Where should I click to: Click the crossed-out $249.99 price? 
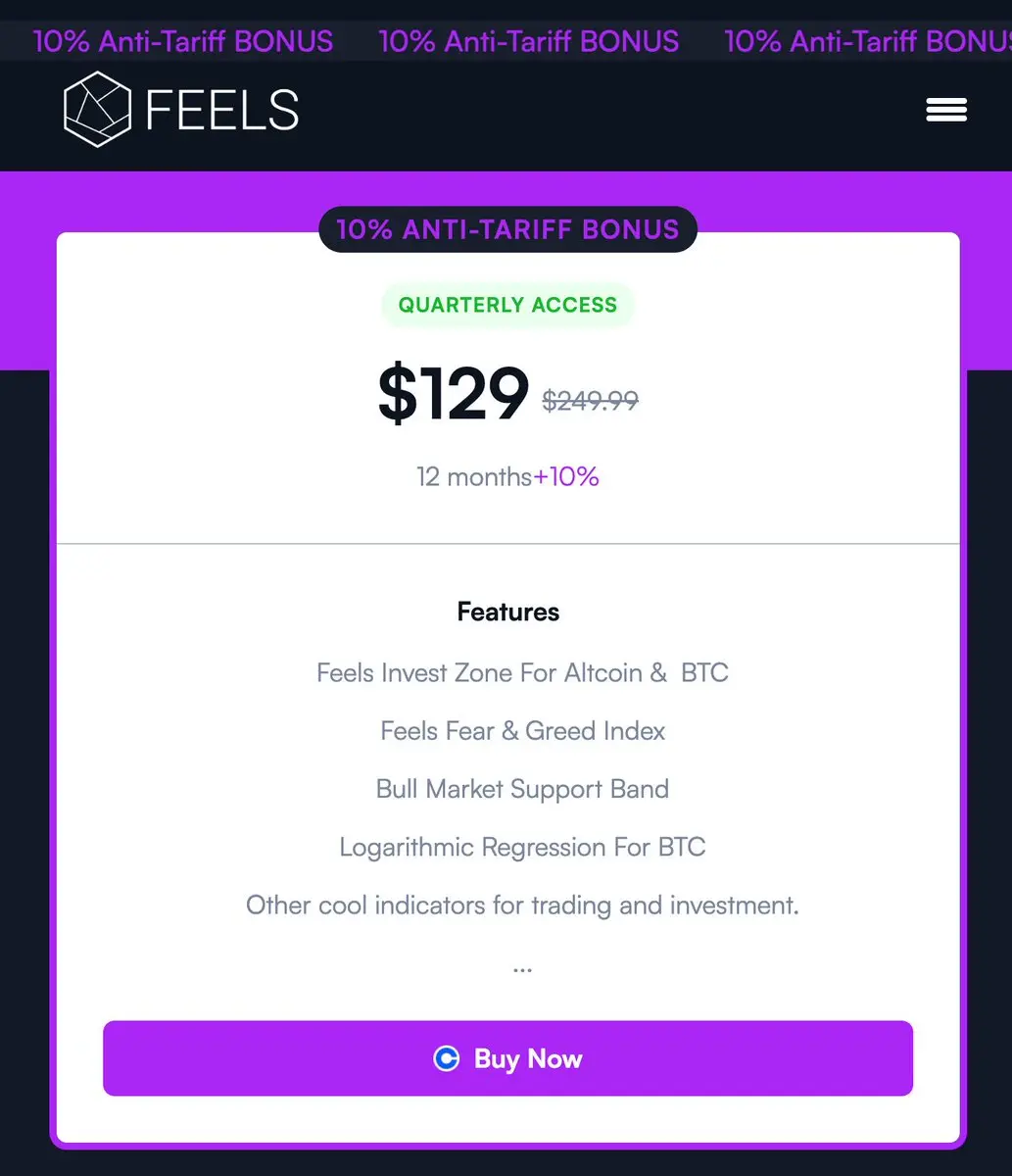591,400
